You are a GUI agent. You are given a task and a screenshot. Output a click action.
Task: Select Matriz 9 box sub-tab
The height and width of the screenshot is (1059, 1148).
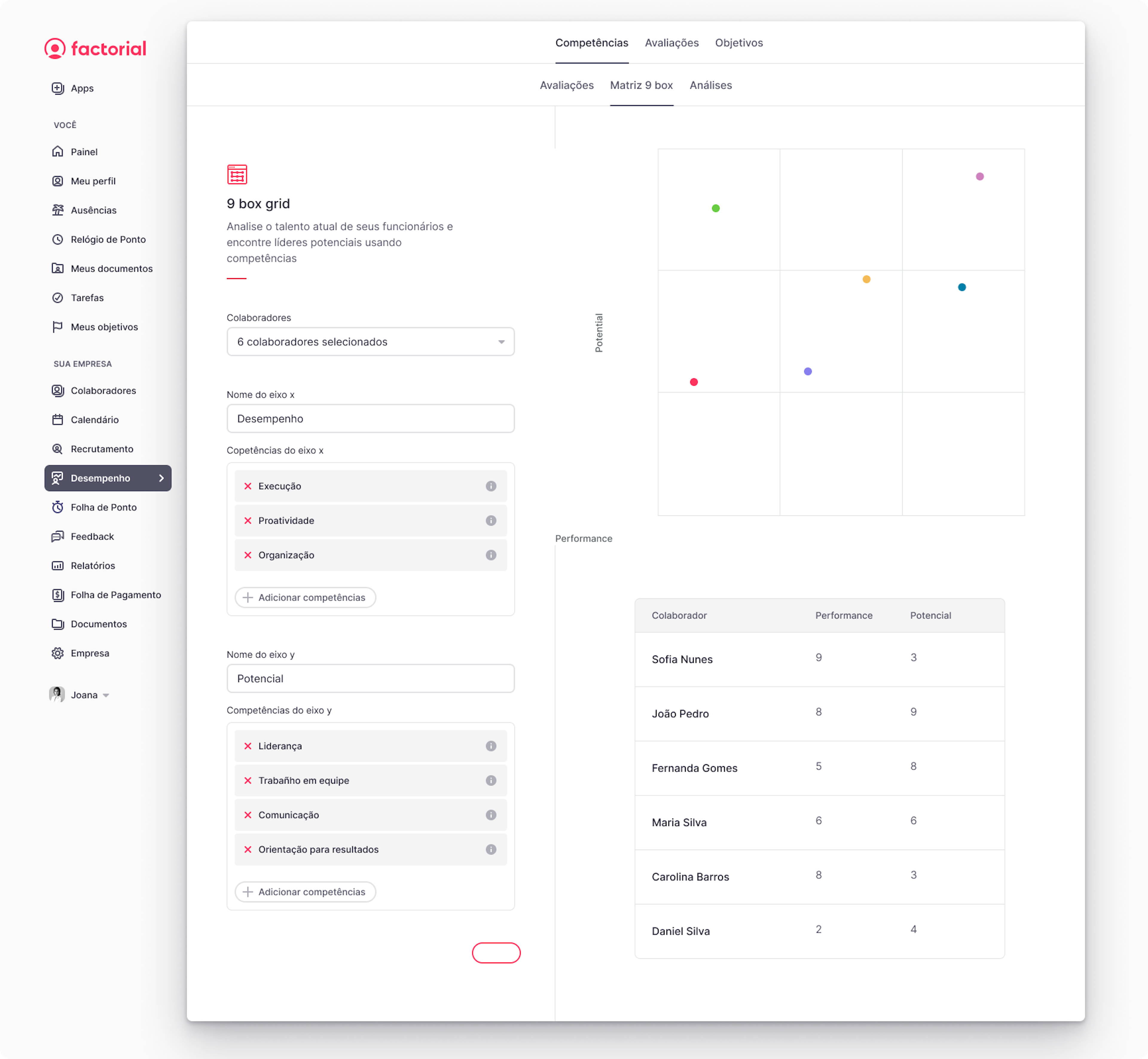642,86
